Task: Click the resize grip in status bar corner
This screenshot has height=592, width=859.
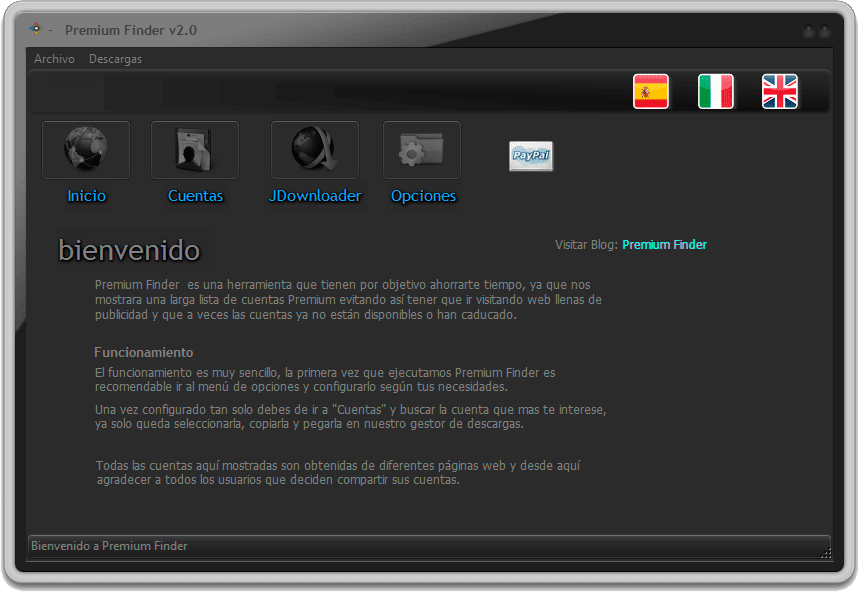Action: [x=826, y=553]
